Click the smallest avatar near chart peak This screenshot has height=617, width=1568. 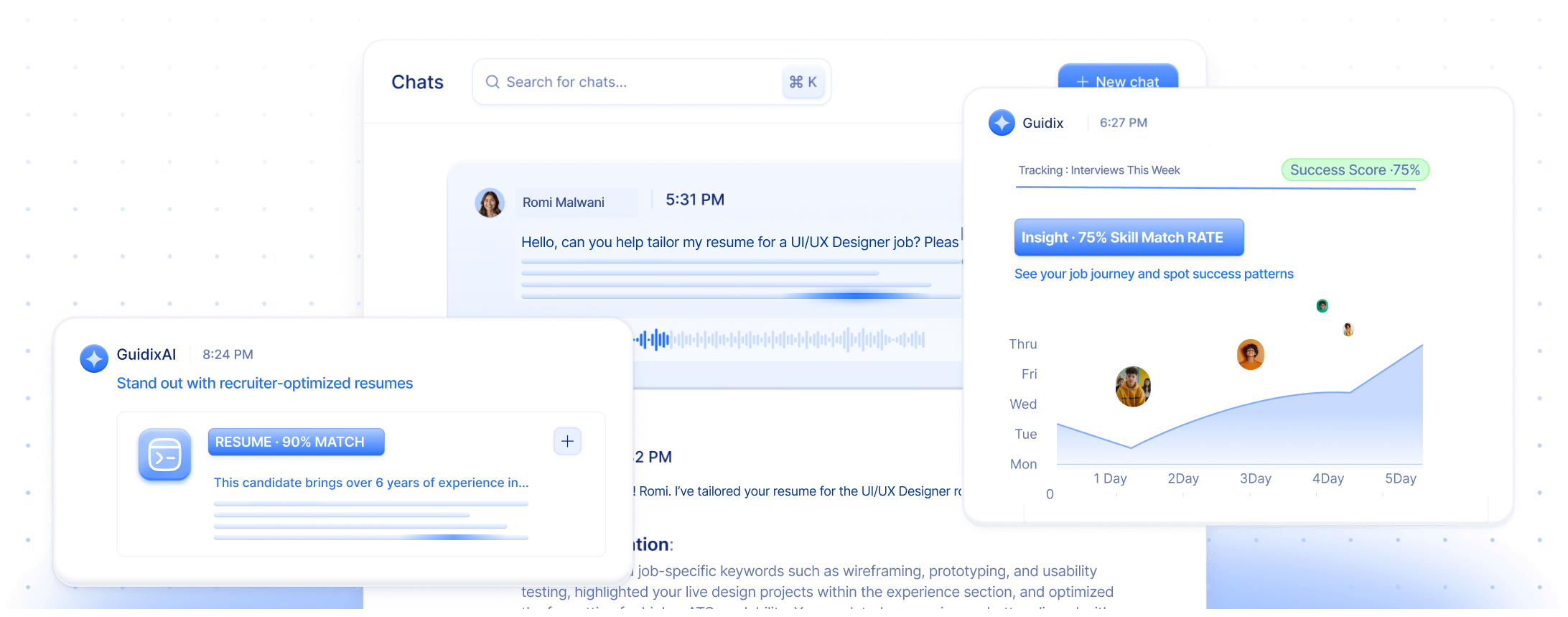1348,330
